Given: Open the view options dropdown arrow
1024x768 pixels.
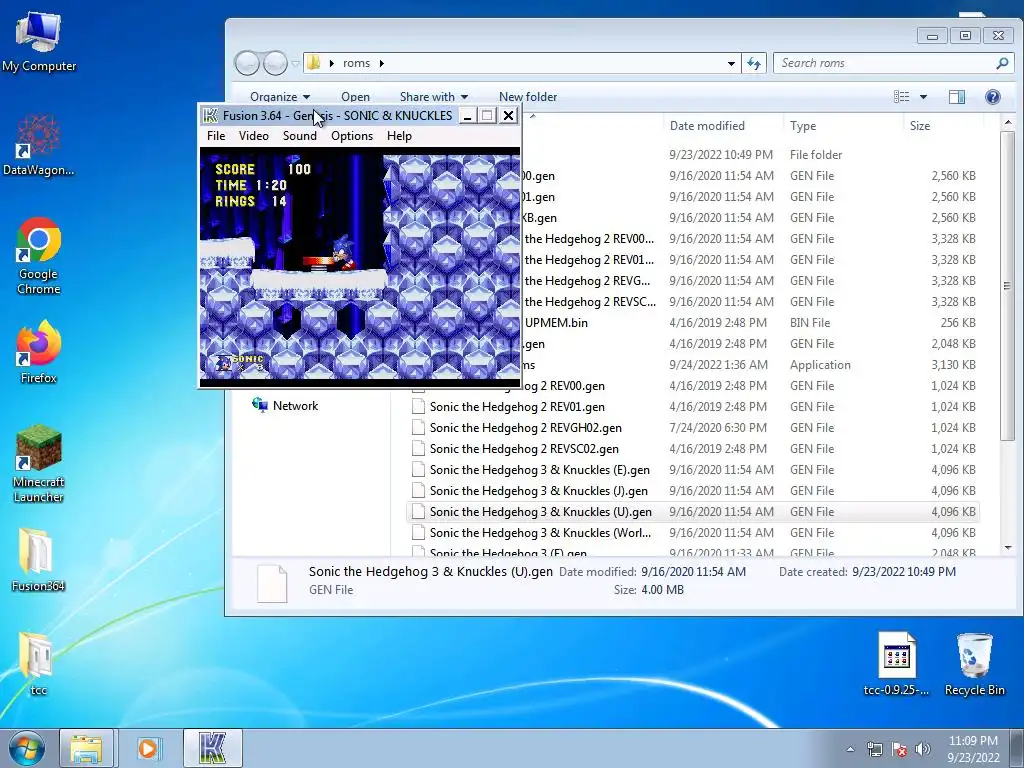Looking at the screenshot, I should pyautogui.click(x=923, y=97).
